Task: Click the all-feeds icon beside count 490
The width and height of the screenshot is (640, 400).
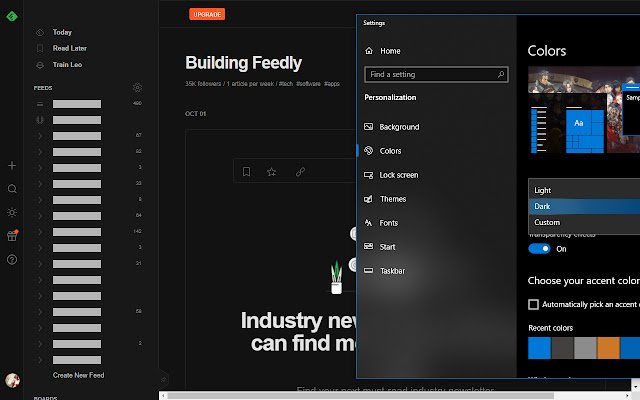Action: click(40, 104)
